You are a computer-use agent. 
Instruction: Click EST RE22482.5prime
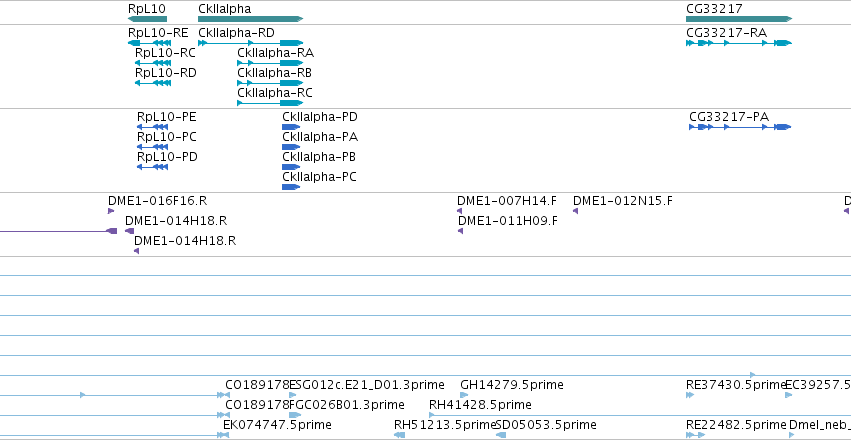click(695, 435)
